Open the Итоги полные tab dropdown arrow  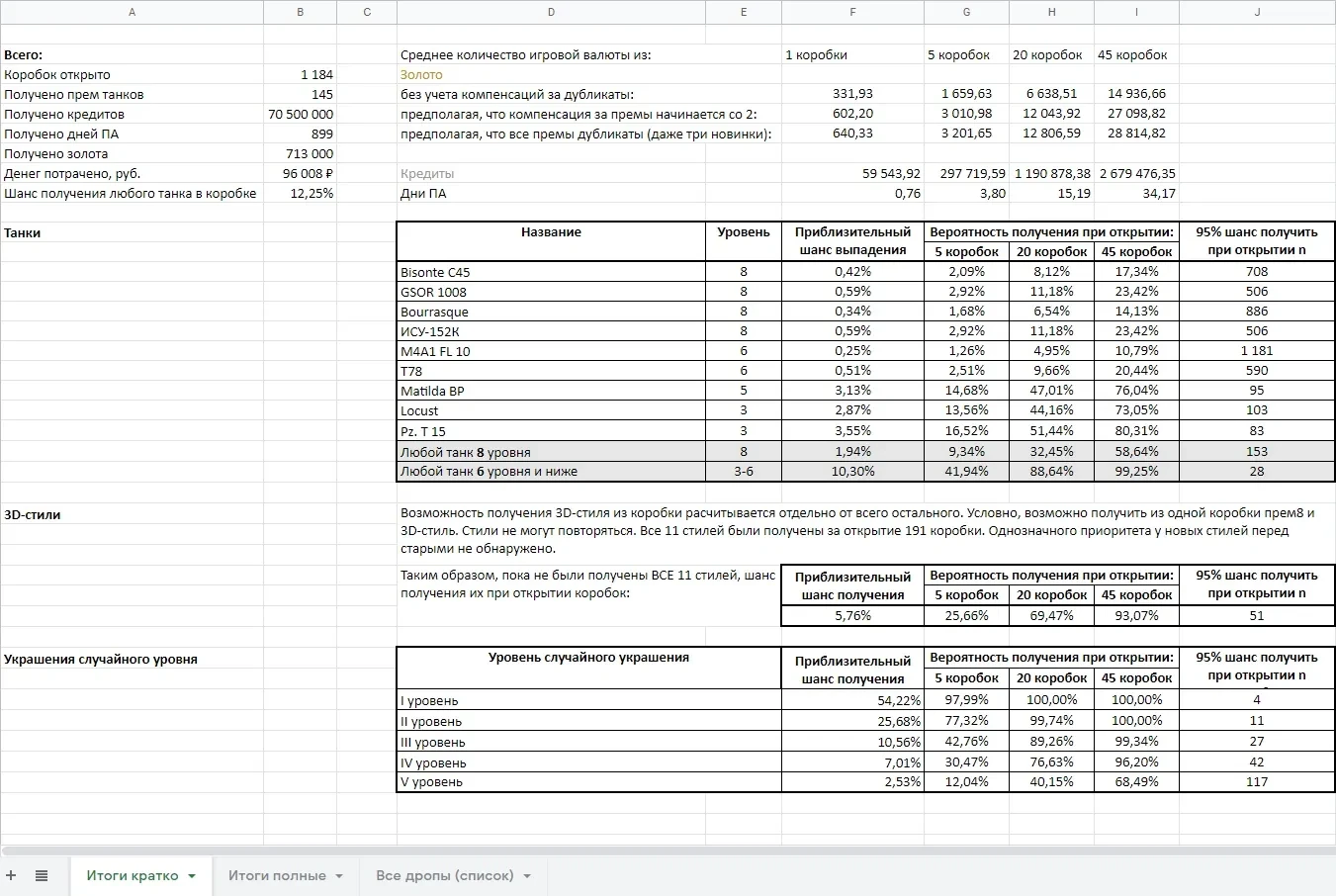pyautogui.click(x=339, y=876)
